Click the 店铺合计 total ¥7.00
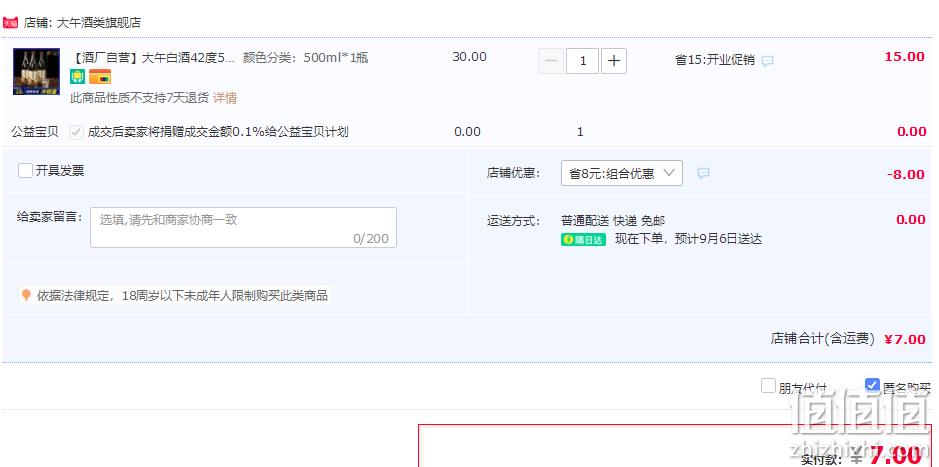 pyautogui.click(x=905, y=339)
